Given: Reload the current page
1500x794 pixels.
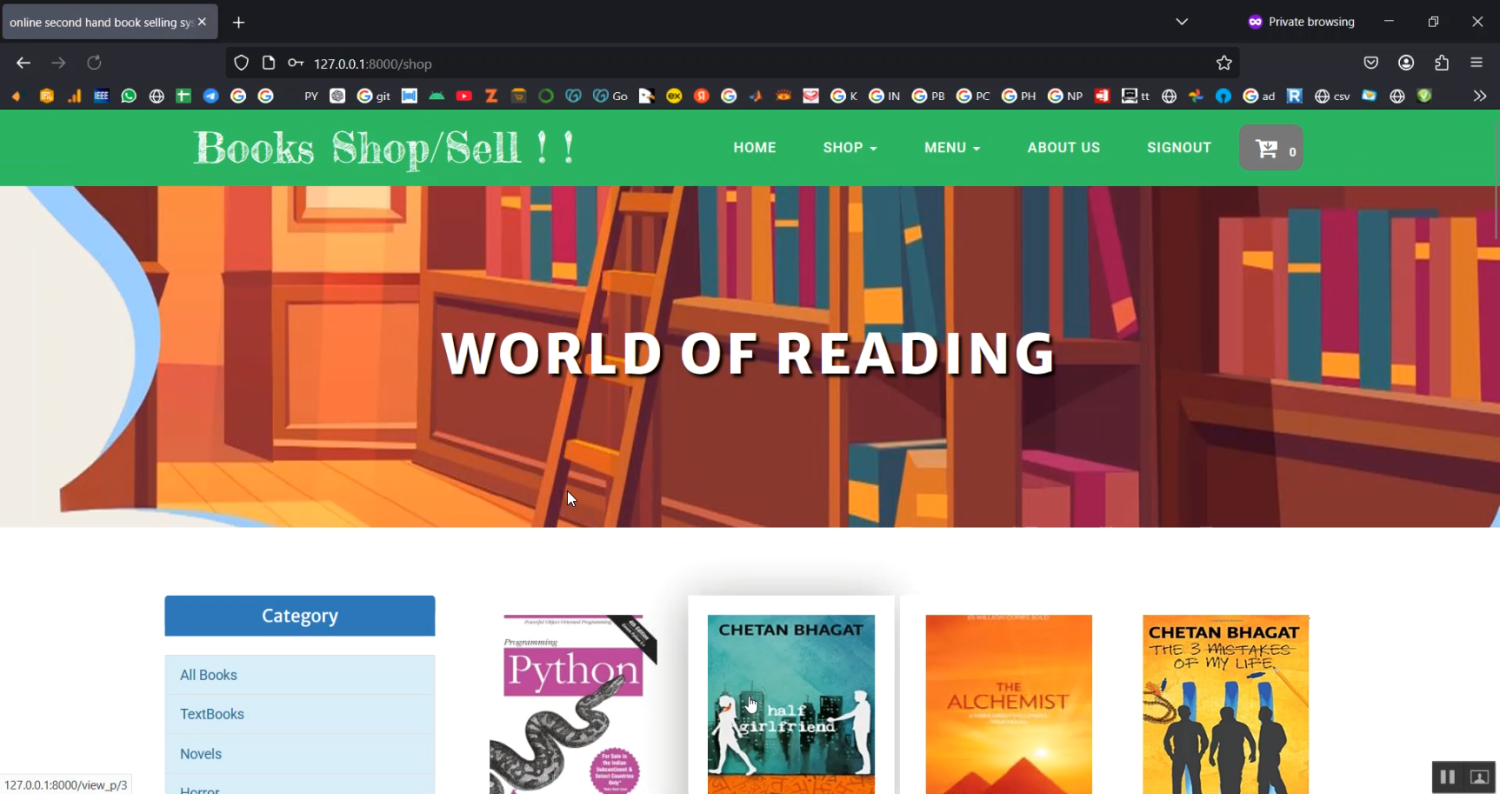Looking at the screenshot, I should tap(94, 63).
